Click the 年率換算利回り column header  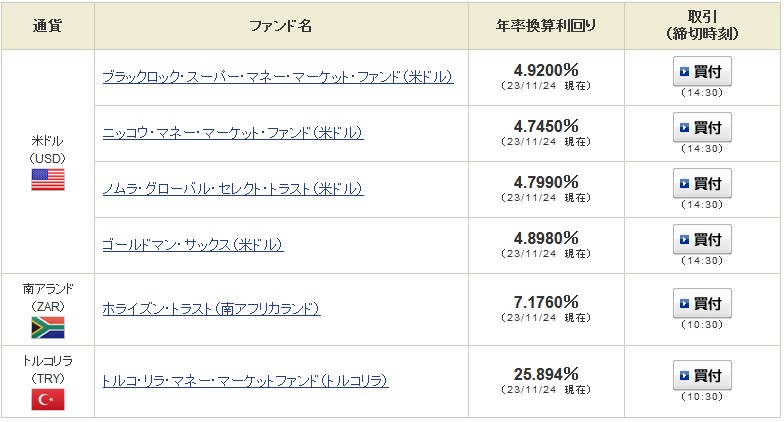coord(546,26)
